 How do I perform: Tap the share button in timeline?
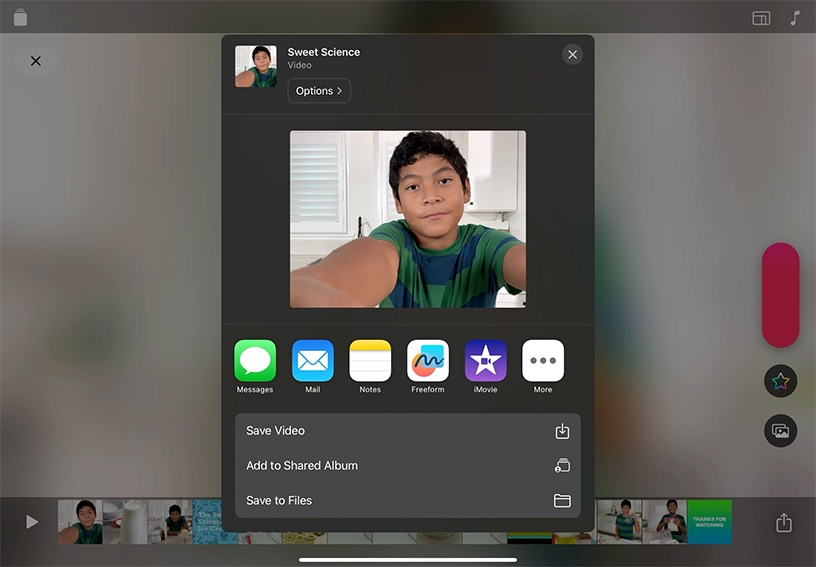point(784,523)
